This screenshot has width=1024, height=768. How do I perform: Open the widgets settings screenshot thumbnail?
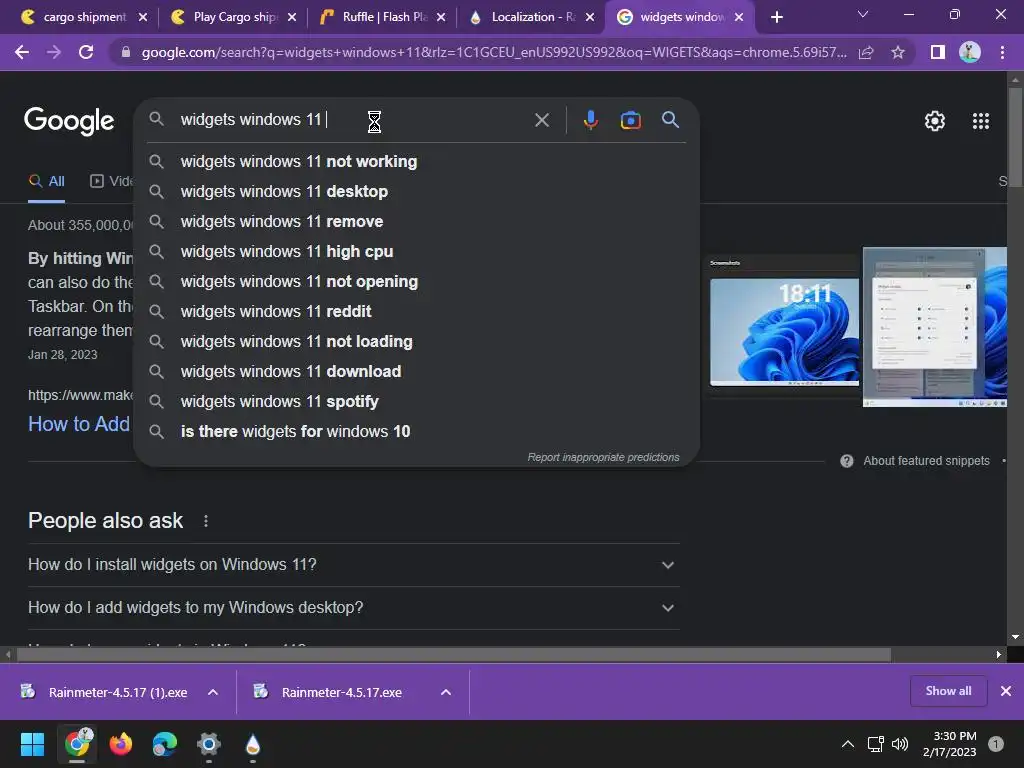click(935, 327)
